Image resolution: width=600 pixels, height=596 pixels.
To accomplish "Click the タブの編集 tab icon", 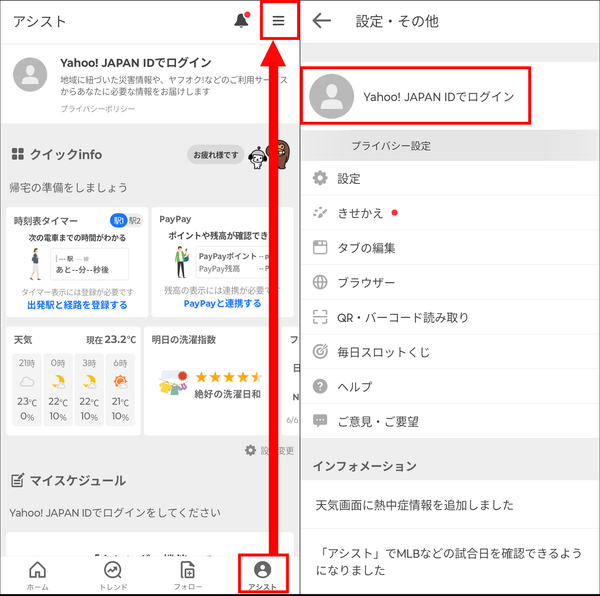I will (320, 248).
